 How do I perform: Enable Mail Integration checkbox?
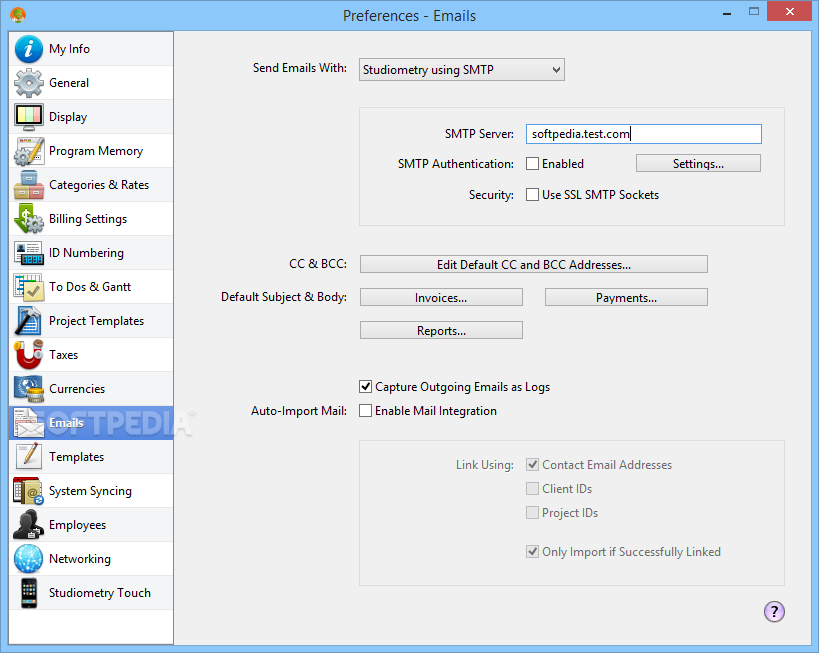[366, 411]
